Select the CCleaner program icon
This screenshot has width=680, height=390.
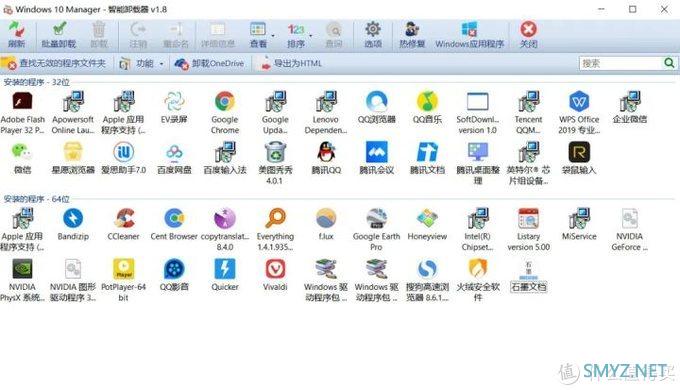[124, 218]
